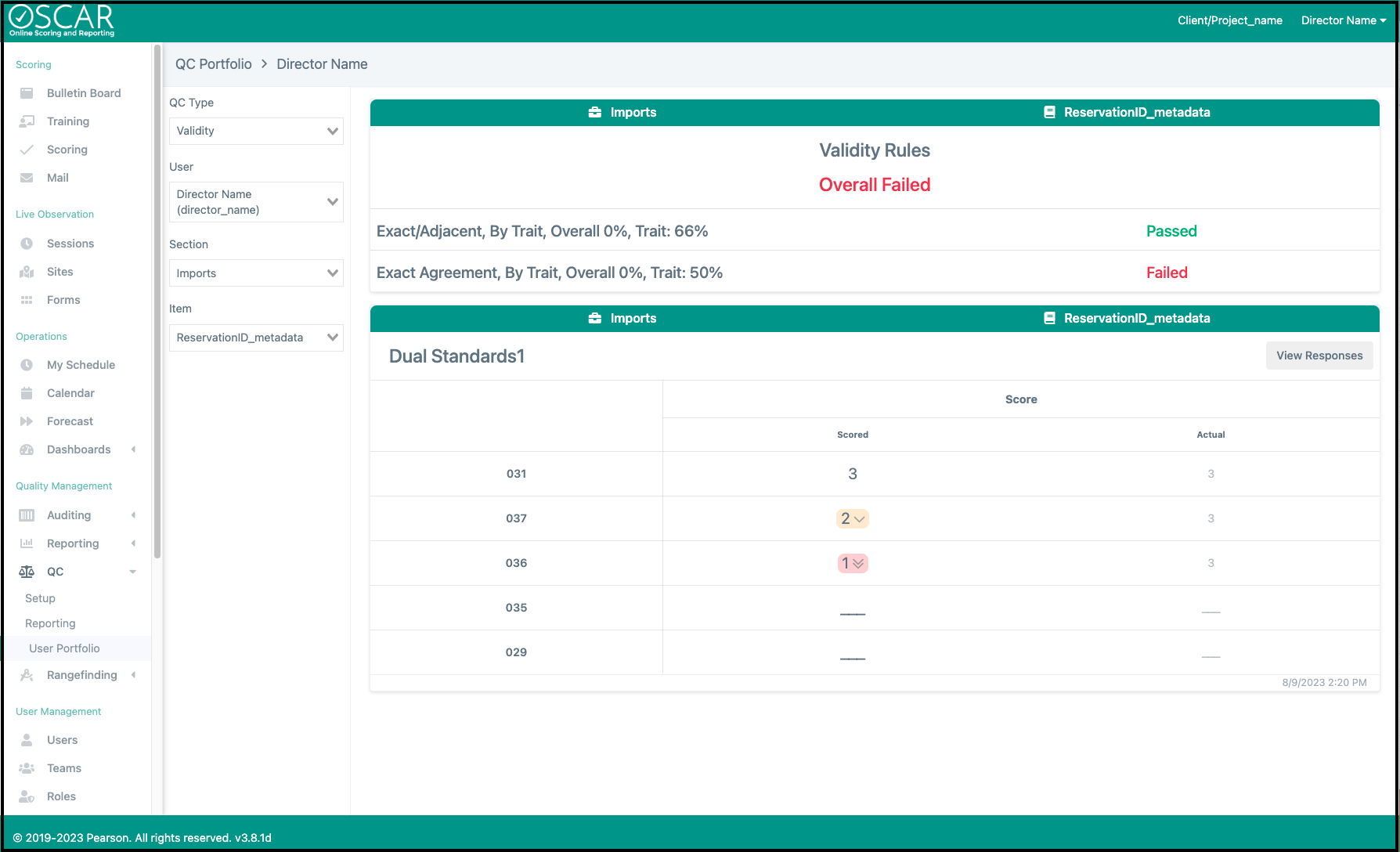The height and width of the screenshot is (852, 1400).
Task: Open the QC Setup menu item
Action: click(40, 598)
